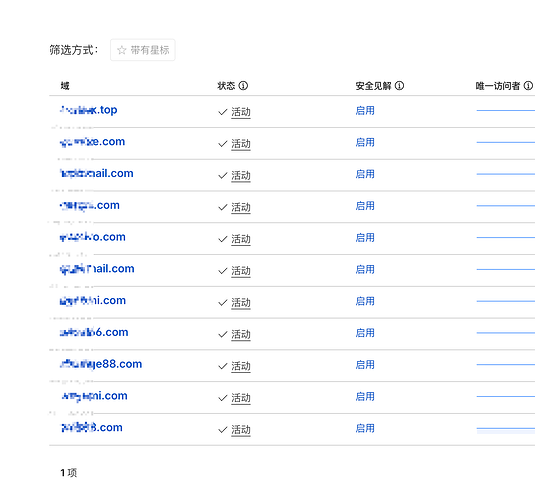Click the checkmark icon in e88.com row
Viewport: 535px width, 500px height.
223,366
